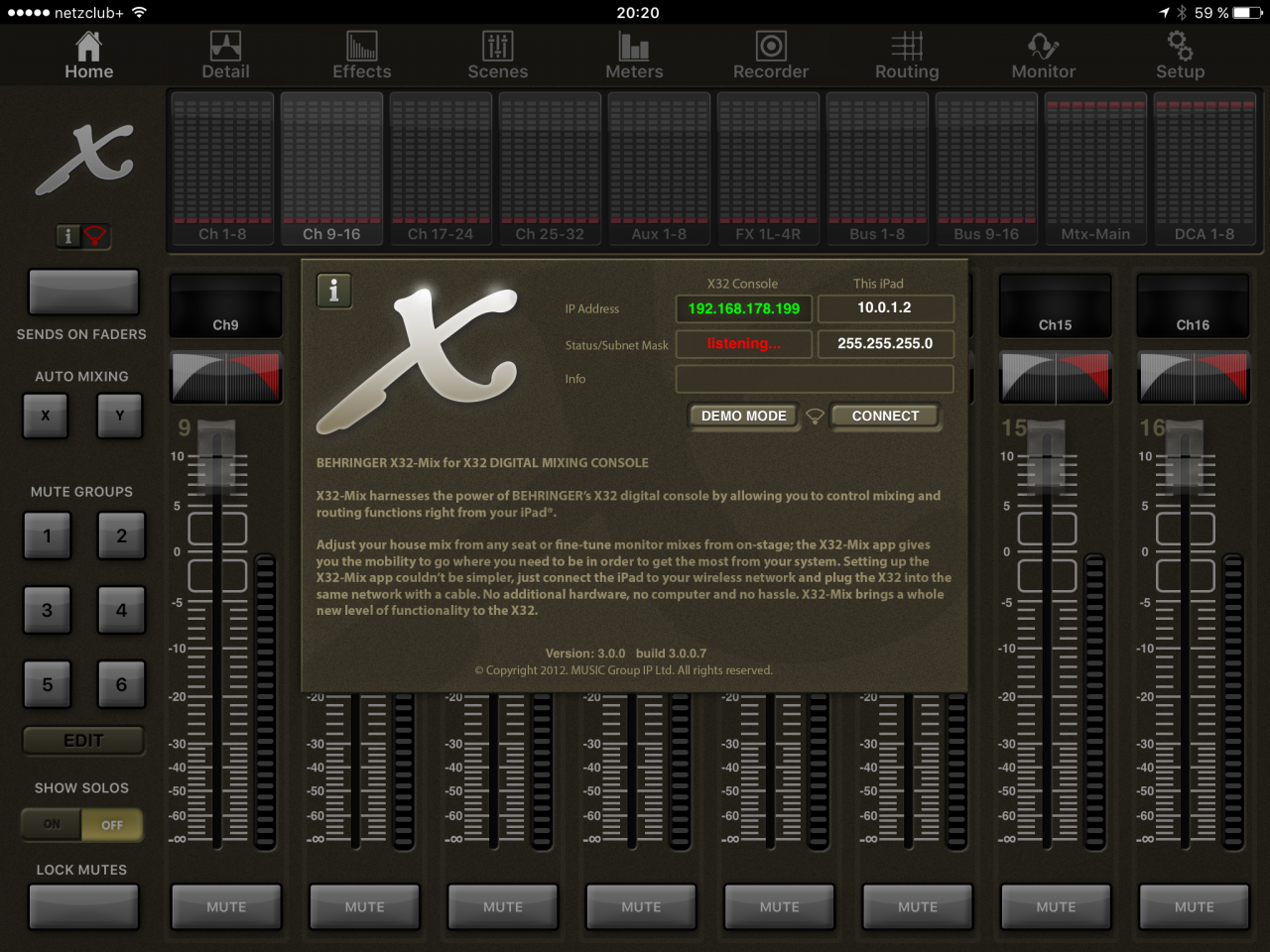The image size is (1270, 952).
Task: Select the Mtx-Main meter bank
Action: coord(1095,169)
